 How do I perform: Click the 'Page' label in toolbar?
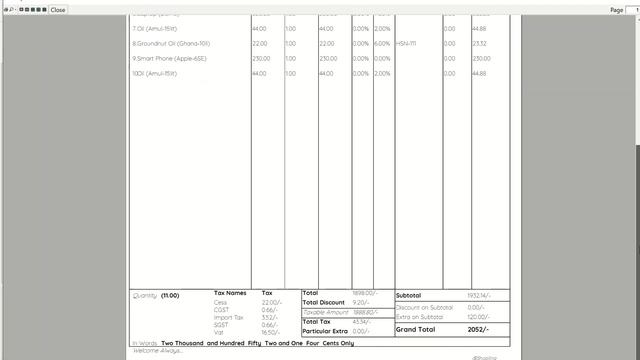[616, 10]
